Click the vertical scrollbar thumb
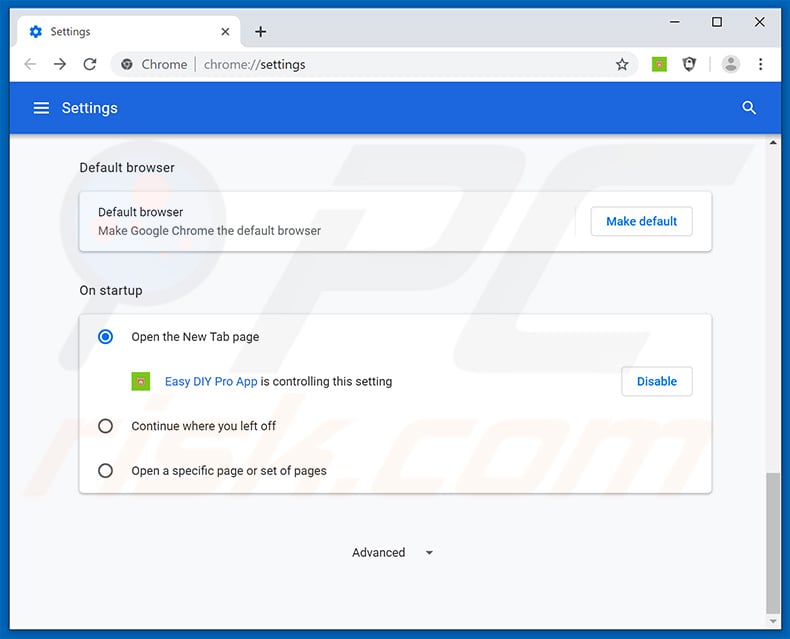Viewport: 790px width, 639px height. [773, 543]
